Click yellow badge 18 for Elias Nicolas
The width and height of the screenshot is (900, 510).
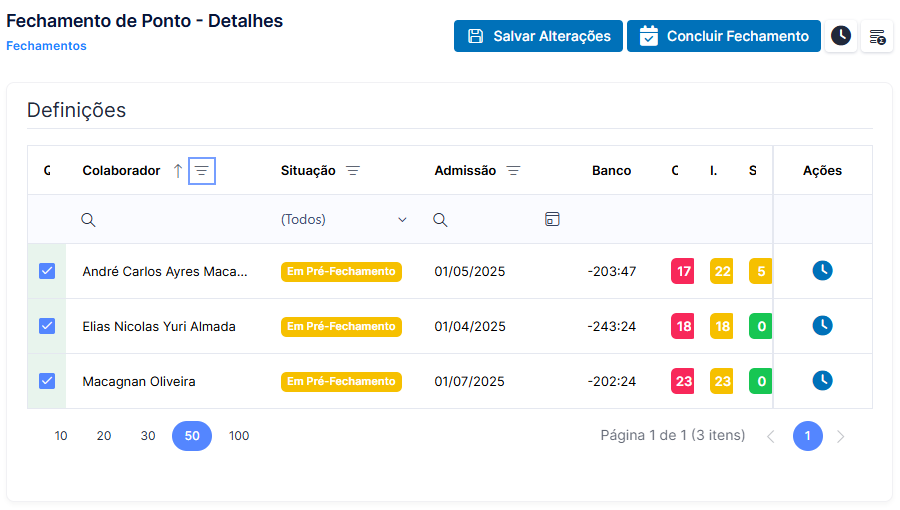(x=721, y=326)
